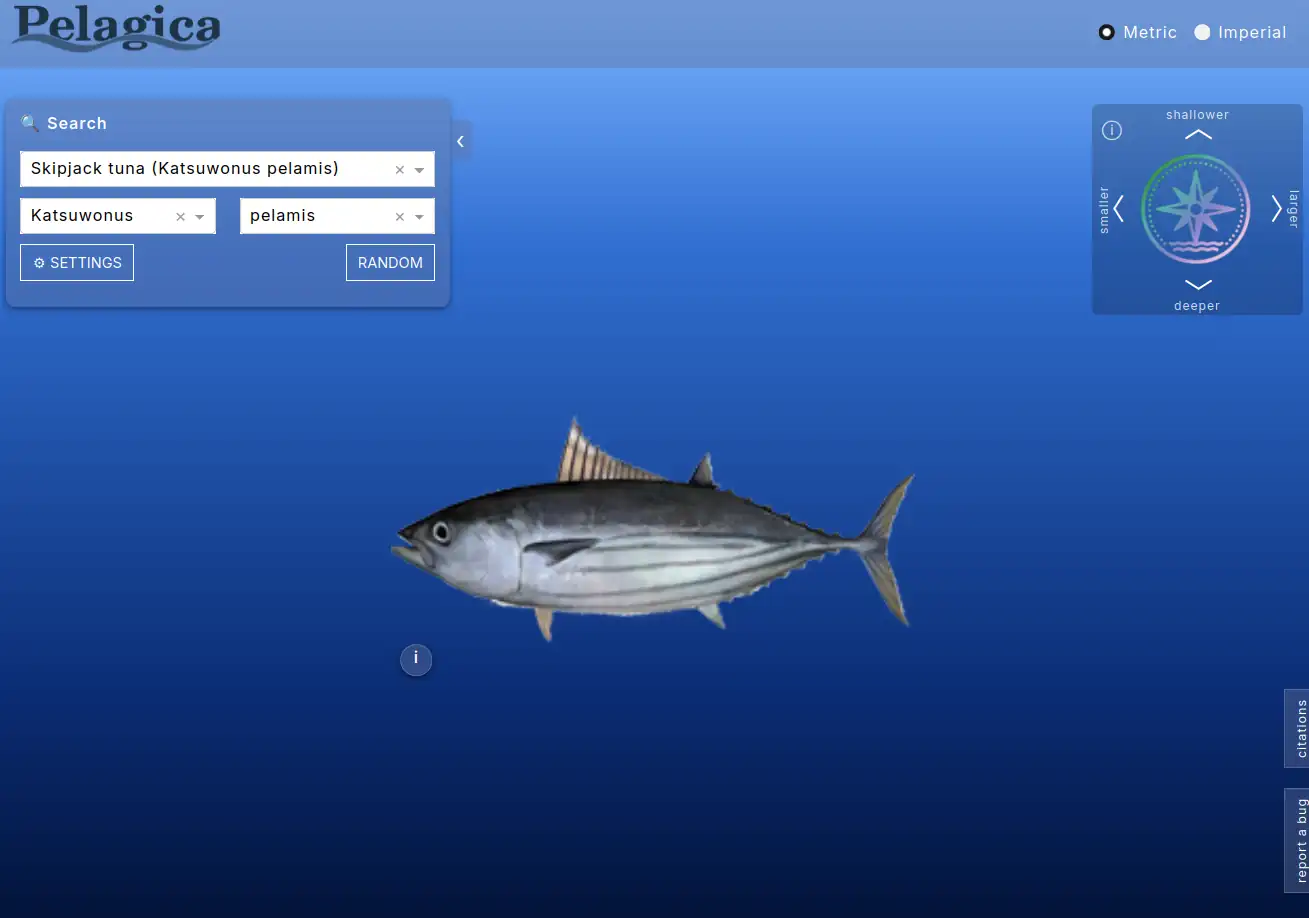Open the Skipjack tuna species dropdown

coord(419,169)
